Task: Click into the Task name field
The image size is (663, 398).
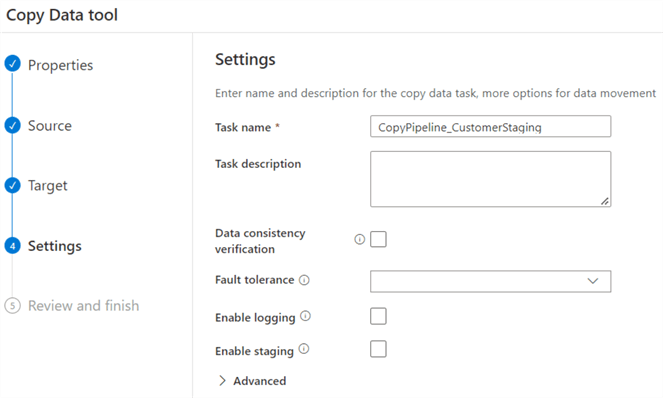Action: (x=490, y=126)
